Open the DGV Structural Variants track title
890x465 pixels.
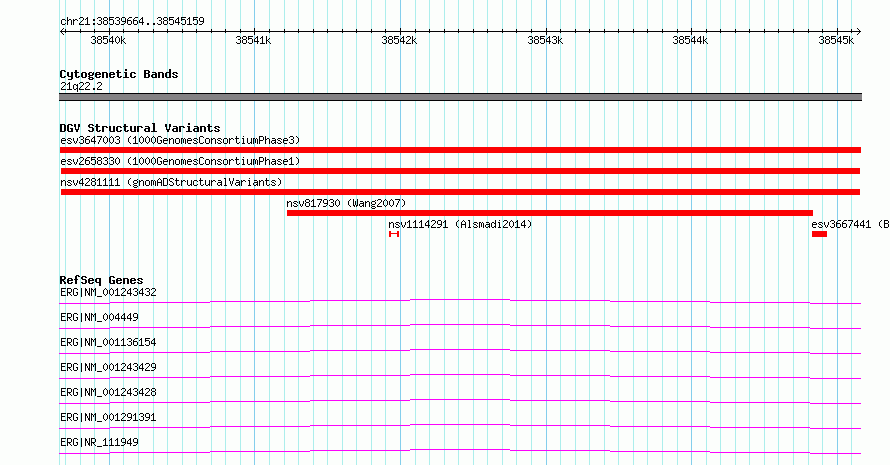coord(140,128)
